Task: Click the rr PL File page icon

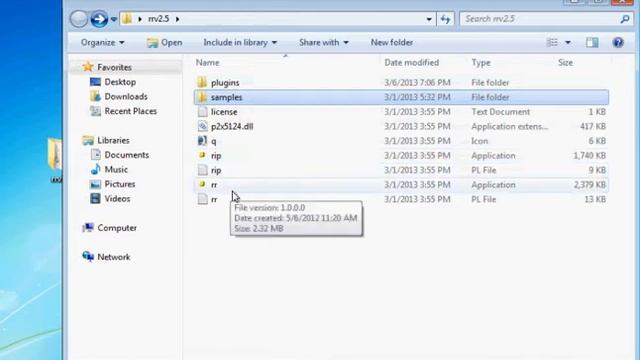Action: coord(202,199)
